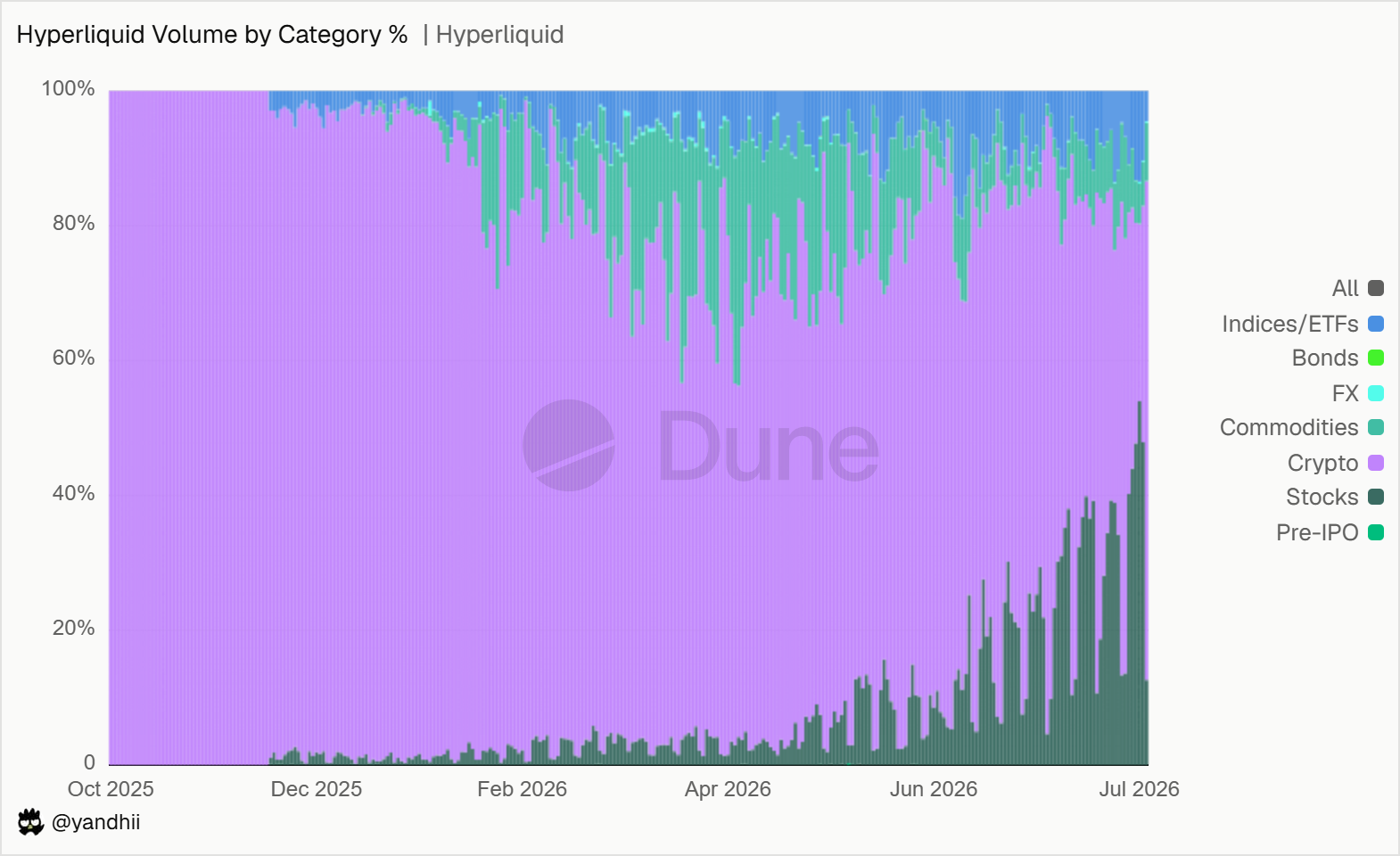Viewport: 1400px width, 856px height.
Task: Select the FX legend label
Action: [x=1345, y=393]
